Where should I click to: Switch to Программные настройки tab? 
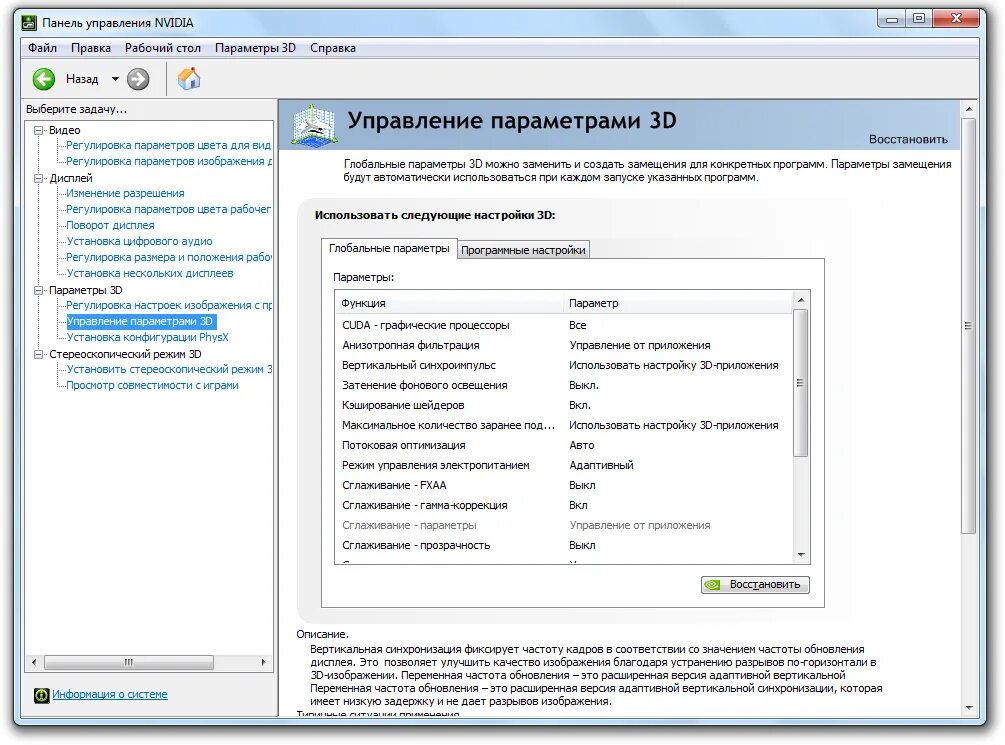coord(523,250)
